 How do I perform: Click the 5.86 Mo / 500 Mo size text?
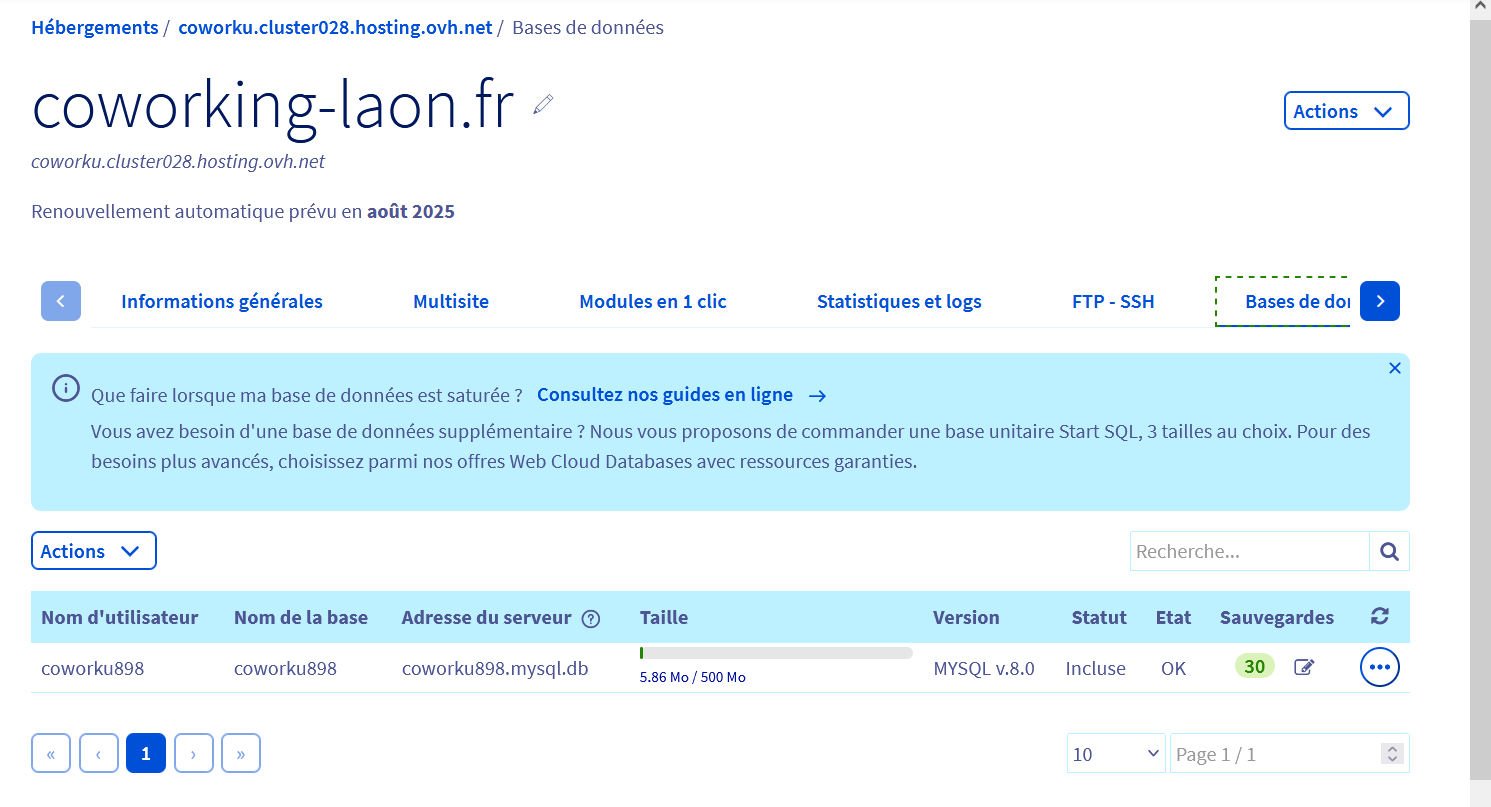(693, 677)
